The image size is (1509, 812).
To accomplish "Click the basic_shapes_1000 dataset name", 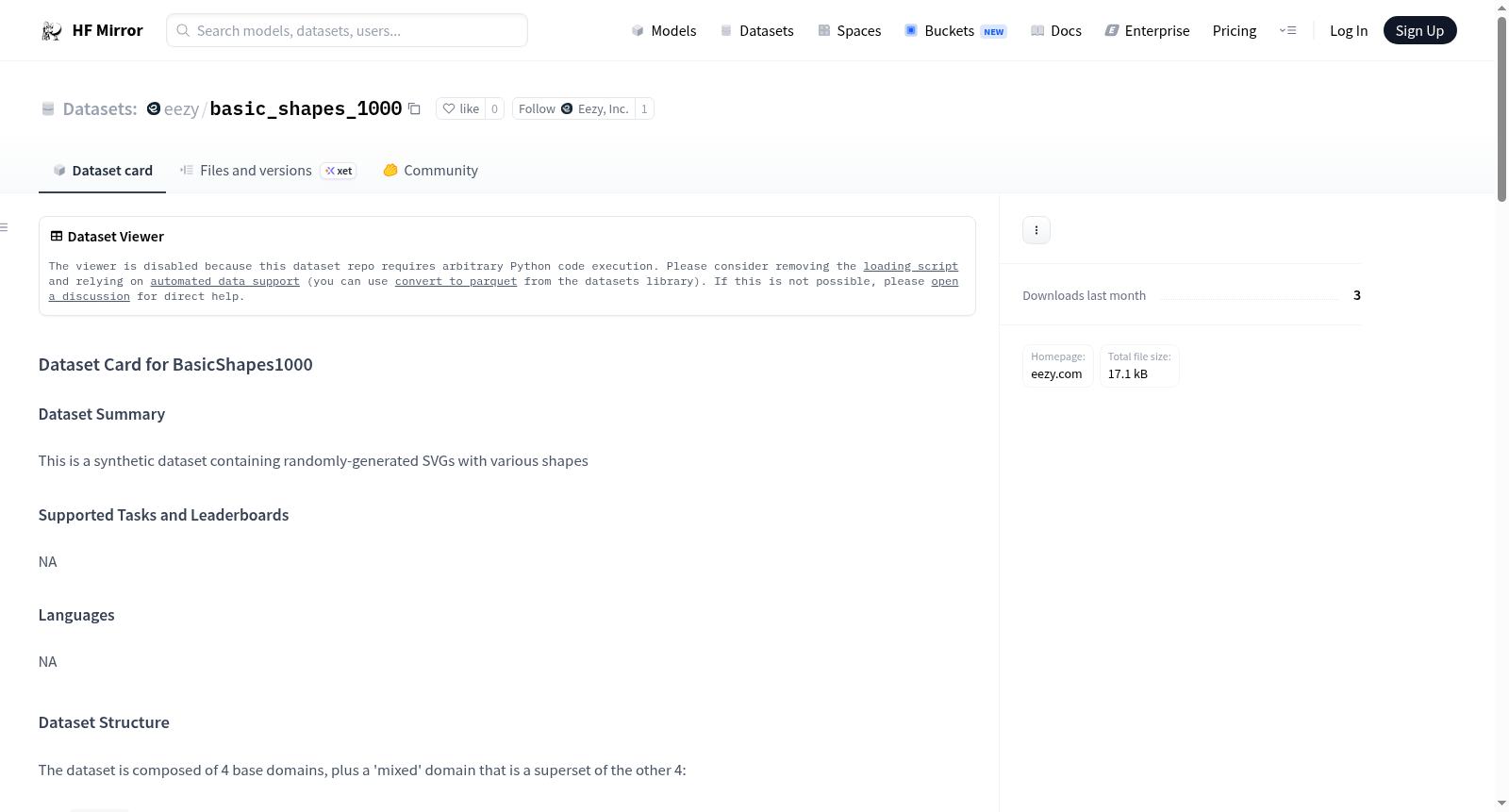I will pyautogui.click(x=306, y=108).
